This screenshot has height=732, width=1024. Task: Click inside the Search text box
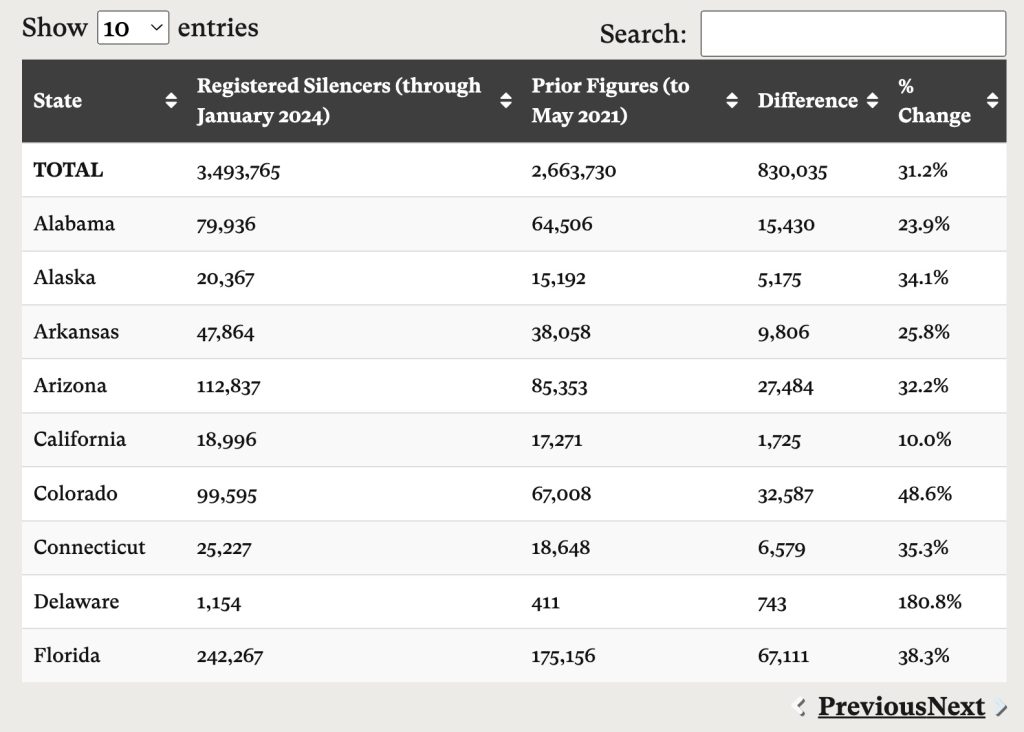[x=853, y=34]
